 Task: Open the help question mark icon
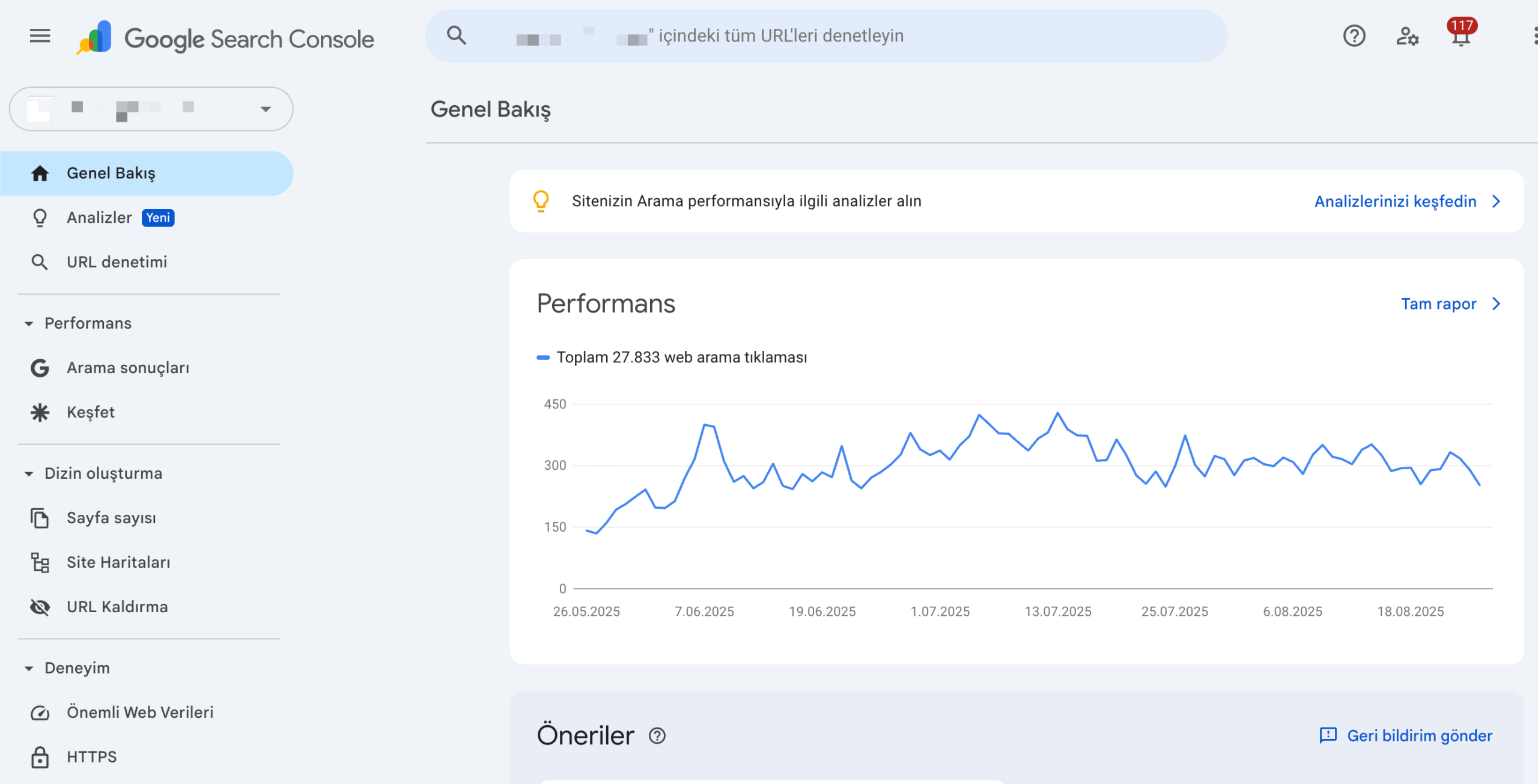(1354, 36)
